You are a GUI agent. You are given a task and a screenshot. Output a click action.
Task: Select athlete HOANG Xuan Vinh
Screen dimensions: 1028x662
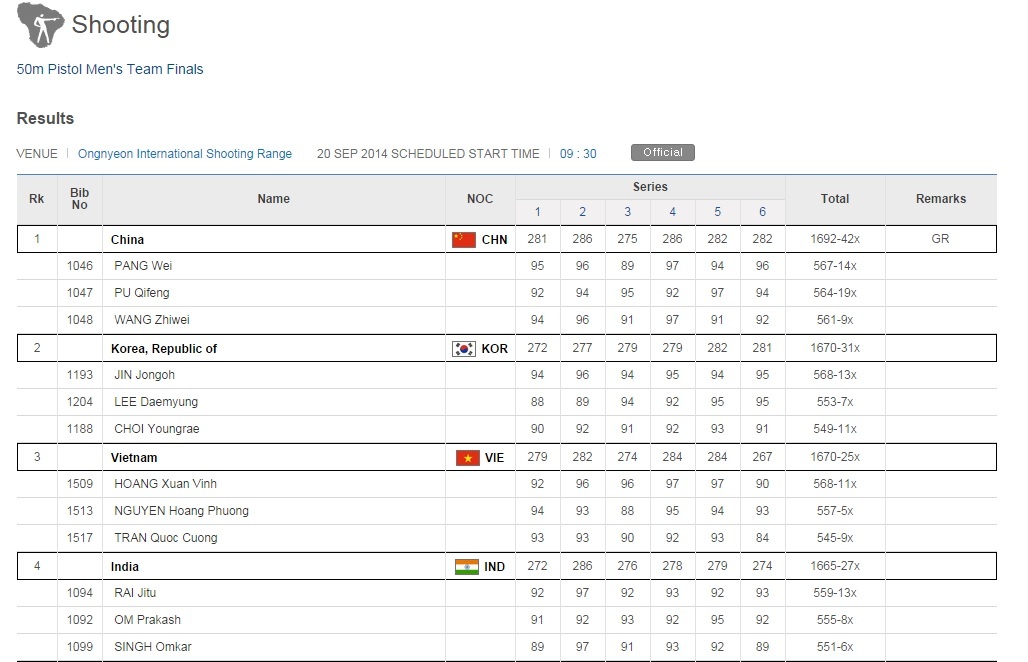click(165, 484)
